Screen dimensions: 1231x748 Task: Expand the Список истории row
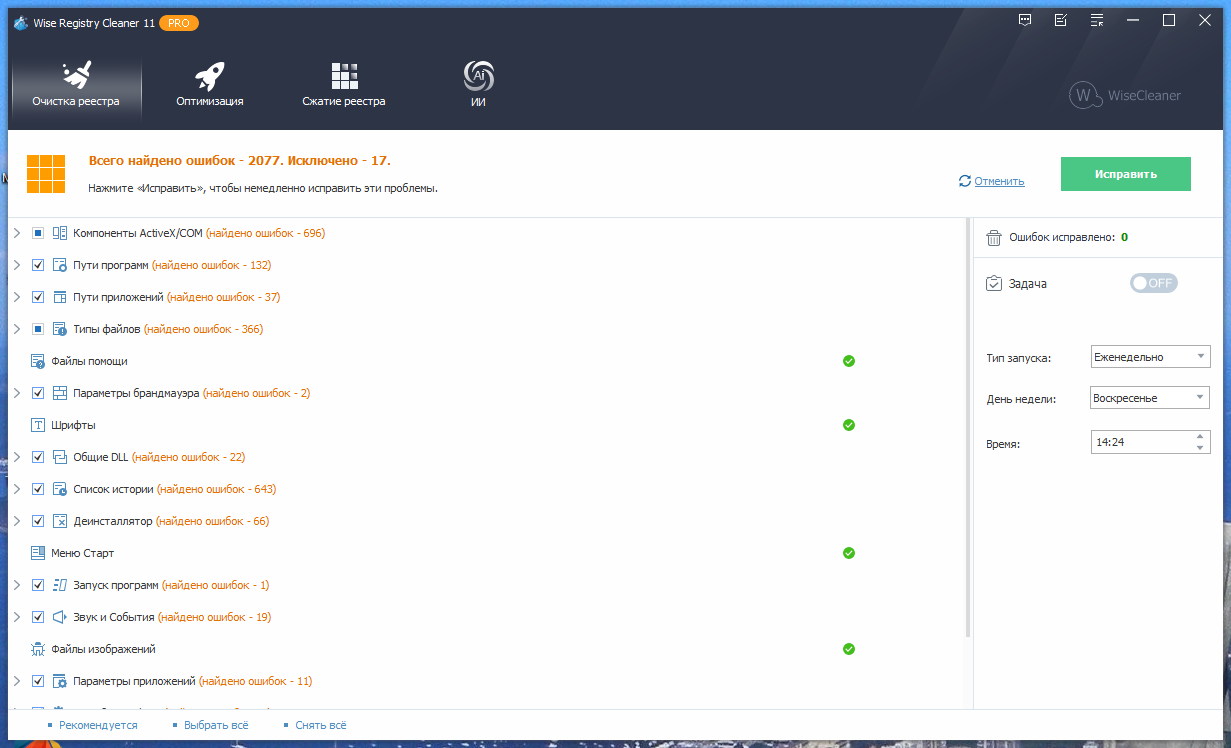click(16, 489)
